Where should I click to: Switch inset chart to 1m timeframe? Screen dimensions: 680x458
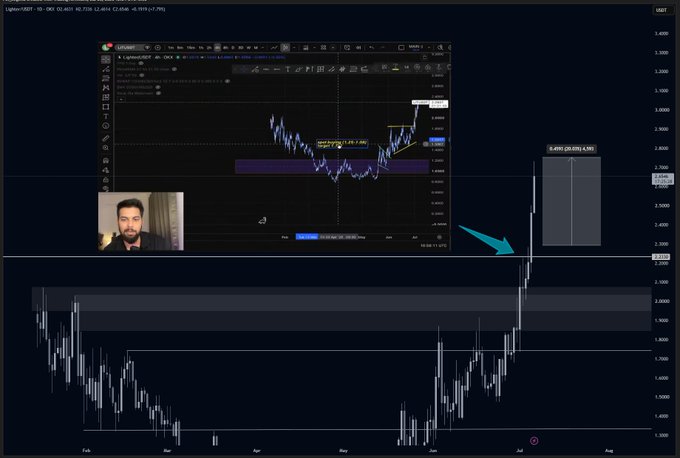click(x=171, y=47)
